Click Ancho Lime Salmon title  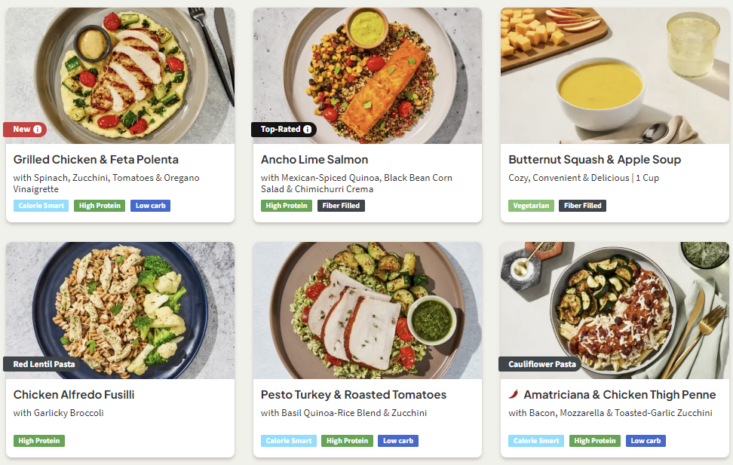[314, 160]
